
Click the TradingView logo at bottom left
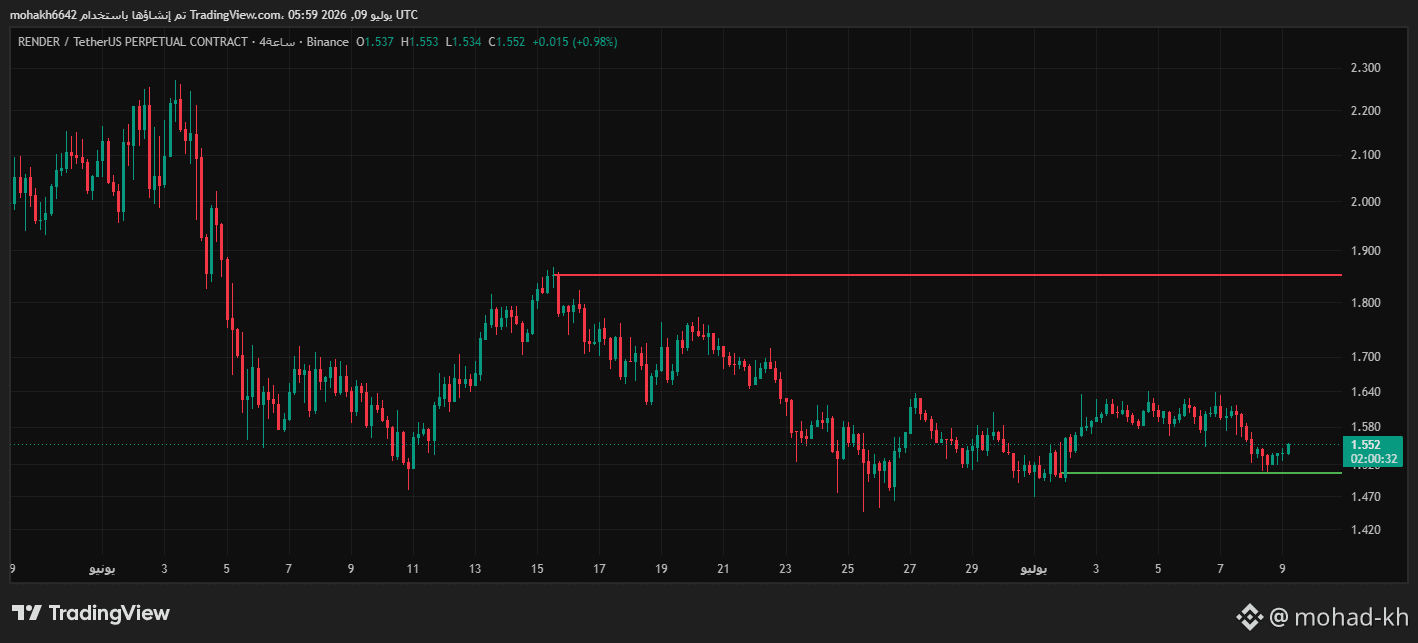(91, 613)
